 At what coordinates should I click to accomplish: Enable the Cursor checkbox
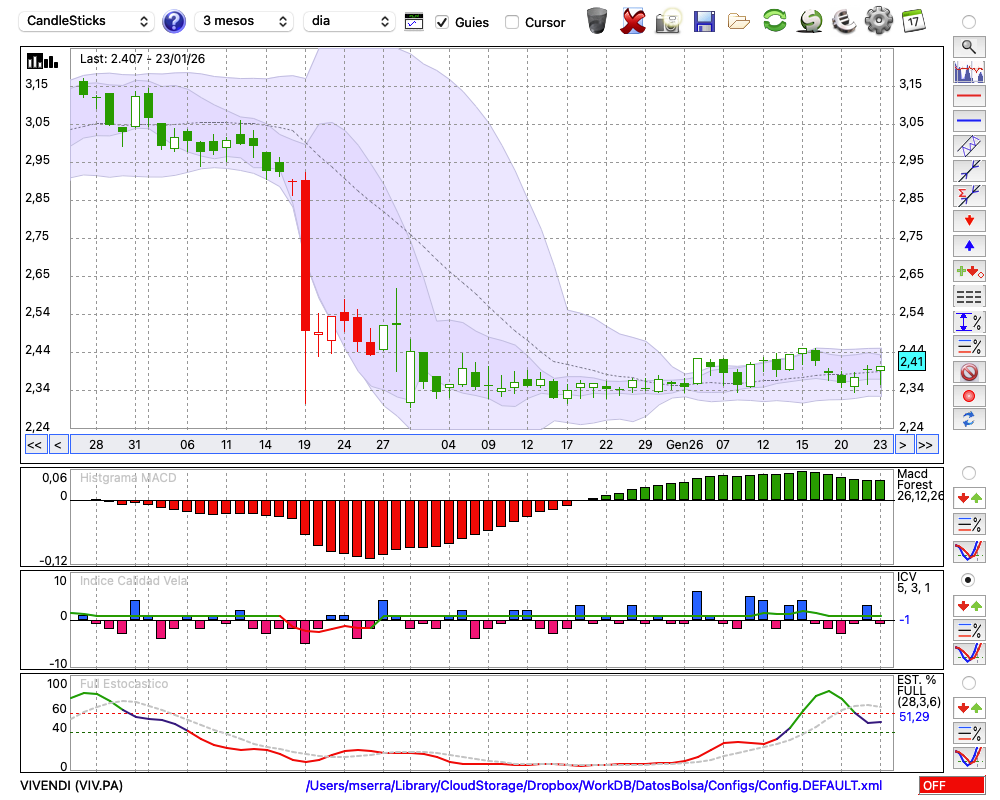(512, 21)
